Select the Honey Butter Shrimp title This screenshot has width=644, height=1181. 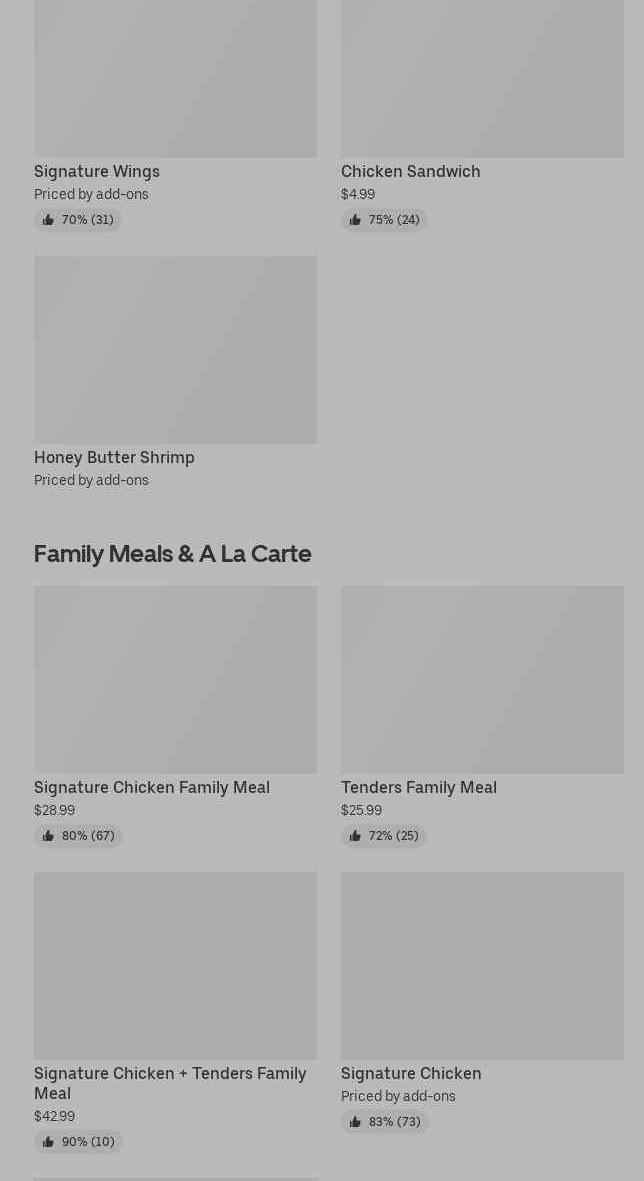tap(114, 457)
